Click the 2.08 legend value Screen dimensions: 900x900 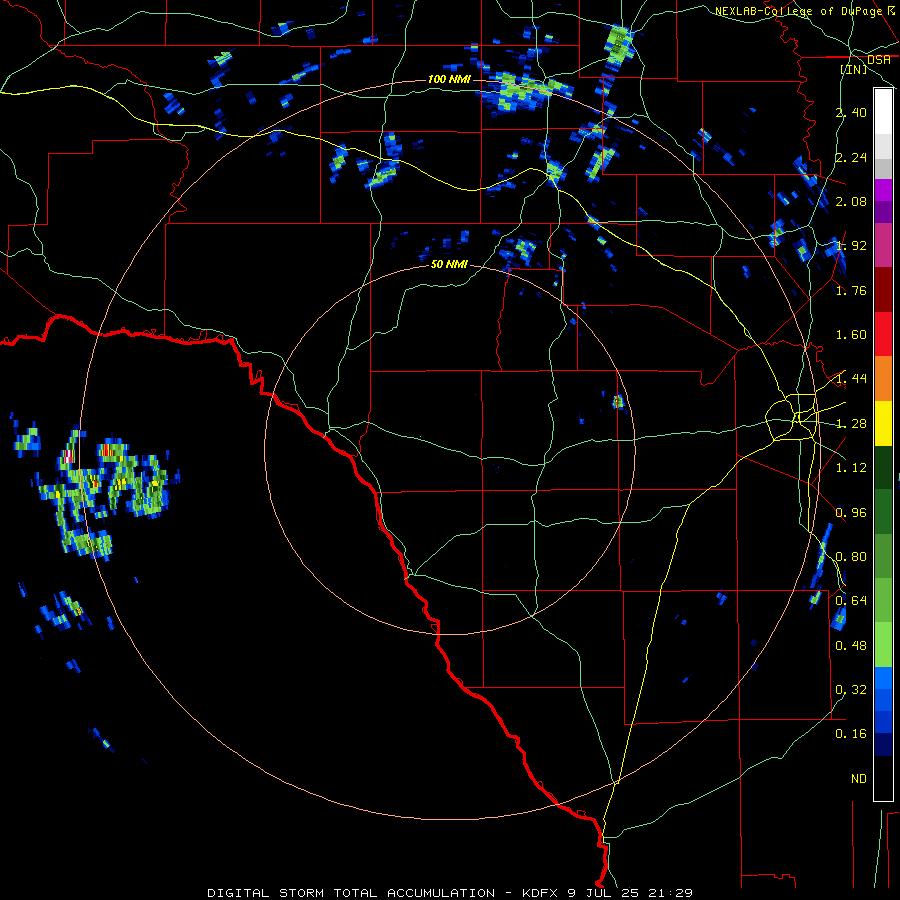[851, 201]
